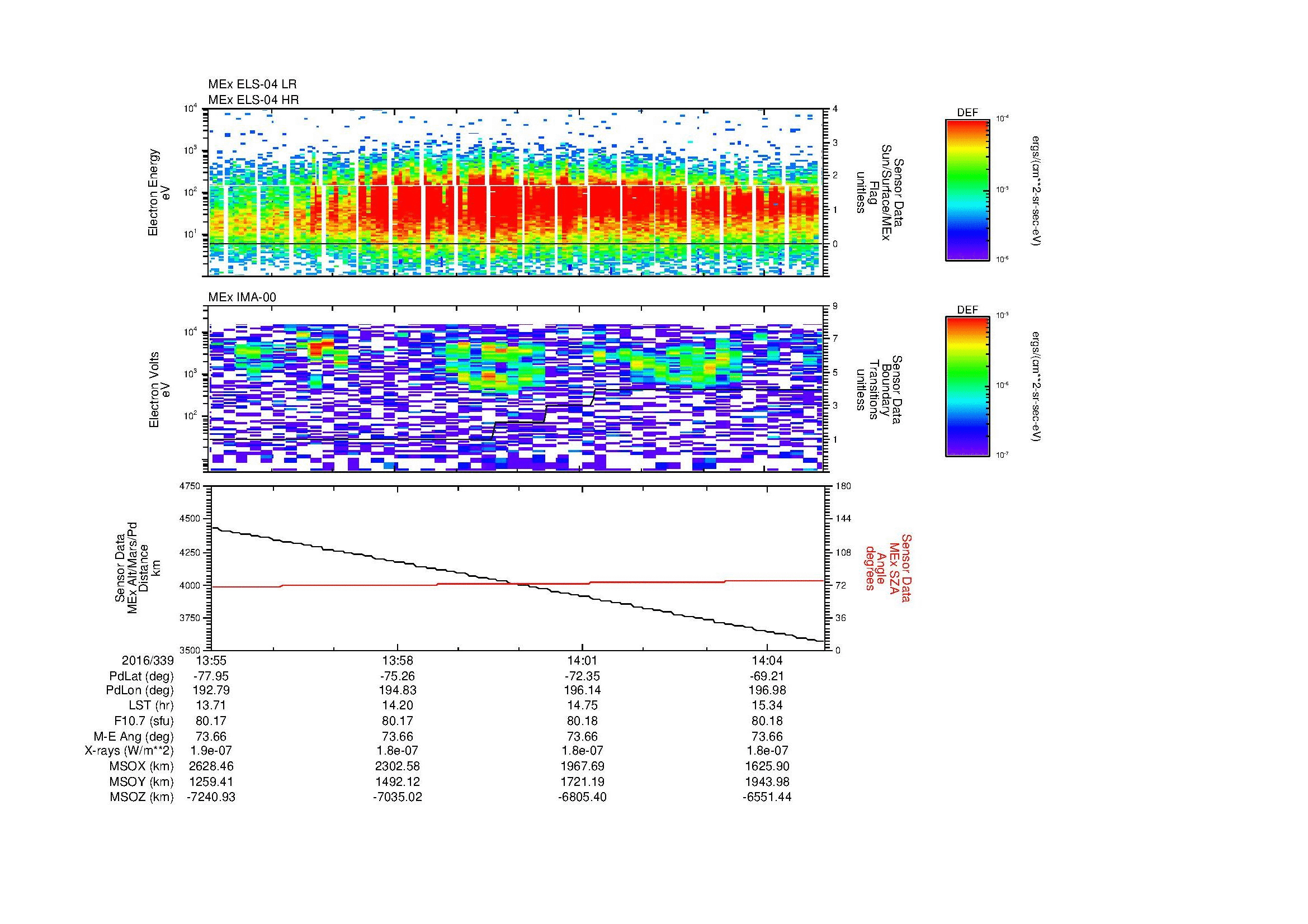Click the MSOX value 1967.69
This screenshot has height=924, width=1308.
coord(582,766)
